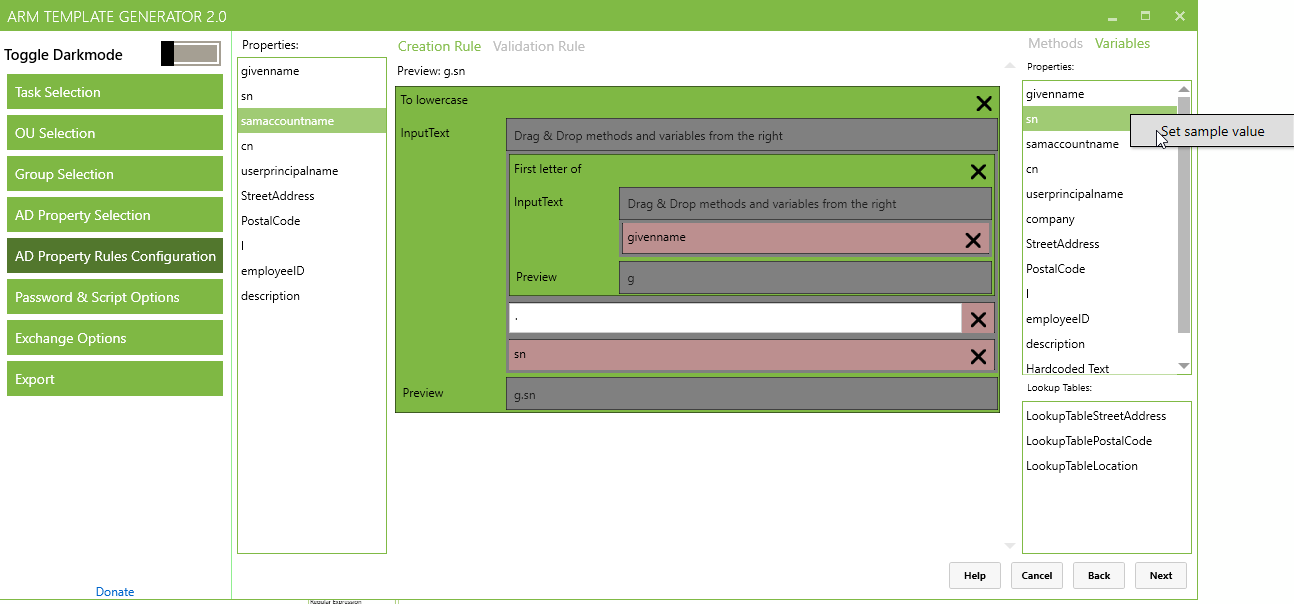Click the First letter of InputText drop zone
Image resolution: width=1294 pixels, height=604 pixels.
click(x=806, y=203)
